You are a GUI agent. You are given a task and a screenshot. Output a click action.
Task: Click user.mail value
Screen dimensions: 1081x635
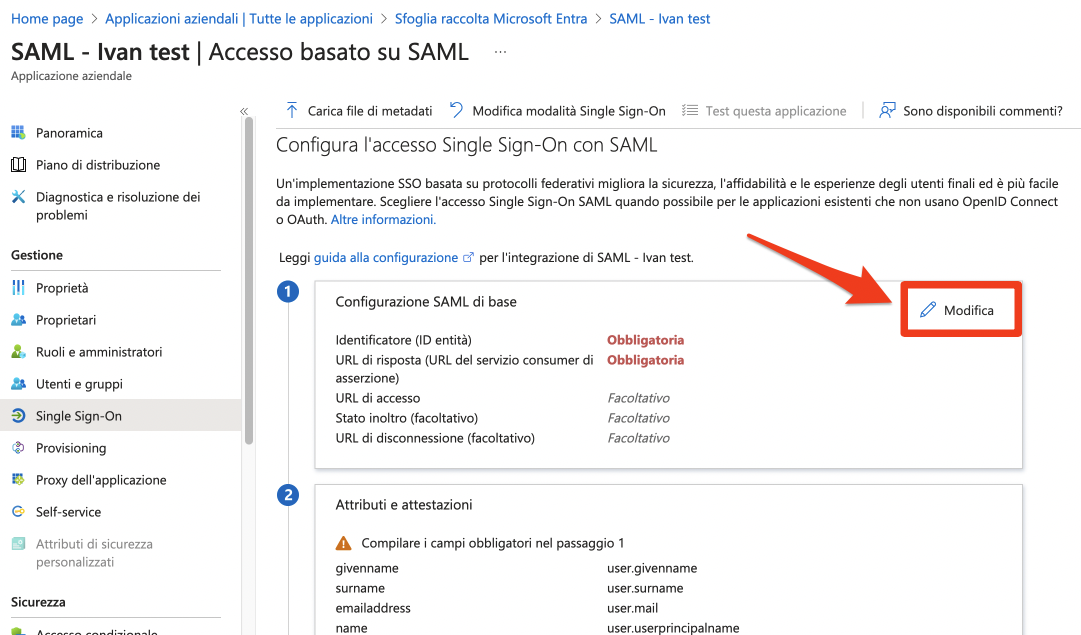coord(632,608)
